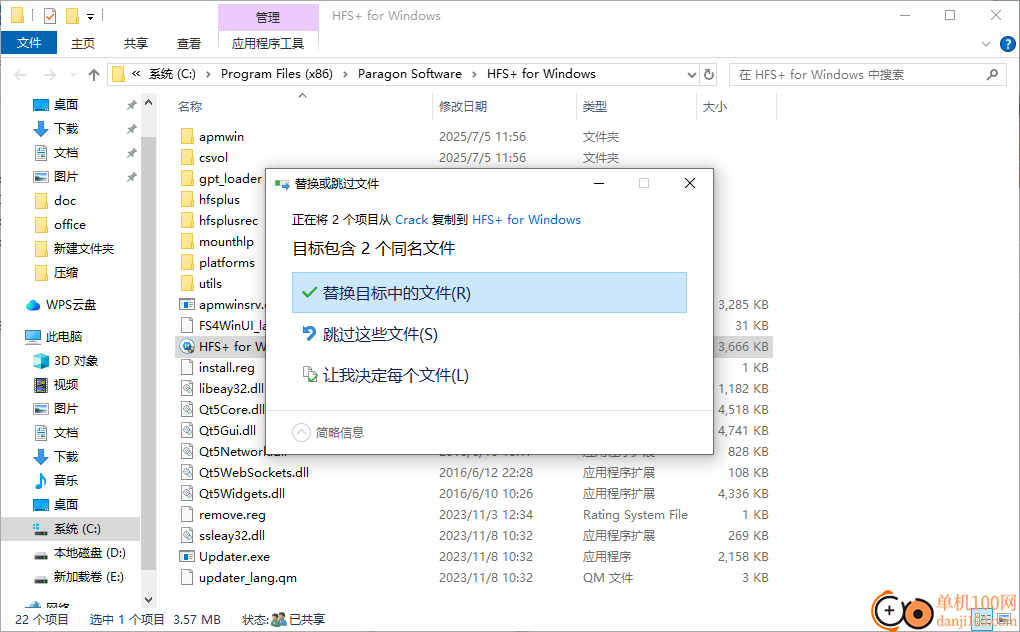Select Qt5Core.dll file icon
1020x632 pixels.
[x=187, y=410]
